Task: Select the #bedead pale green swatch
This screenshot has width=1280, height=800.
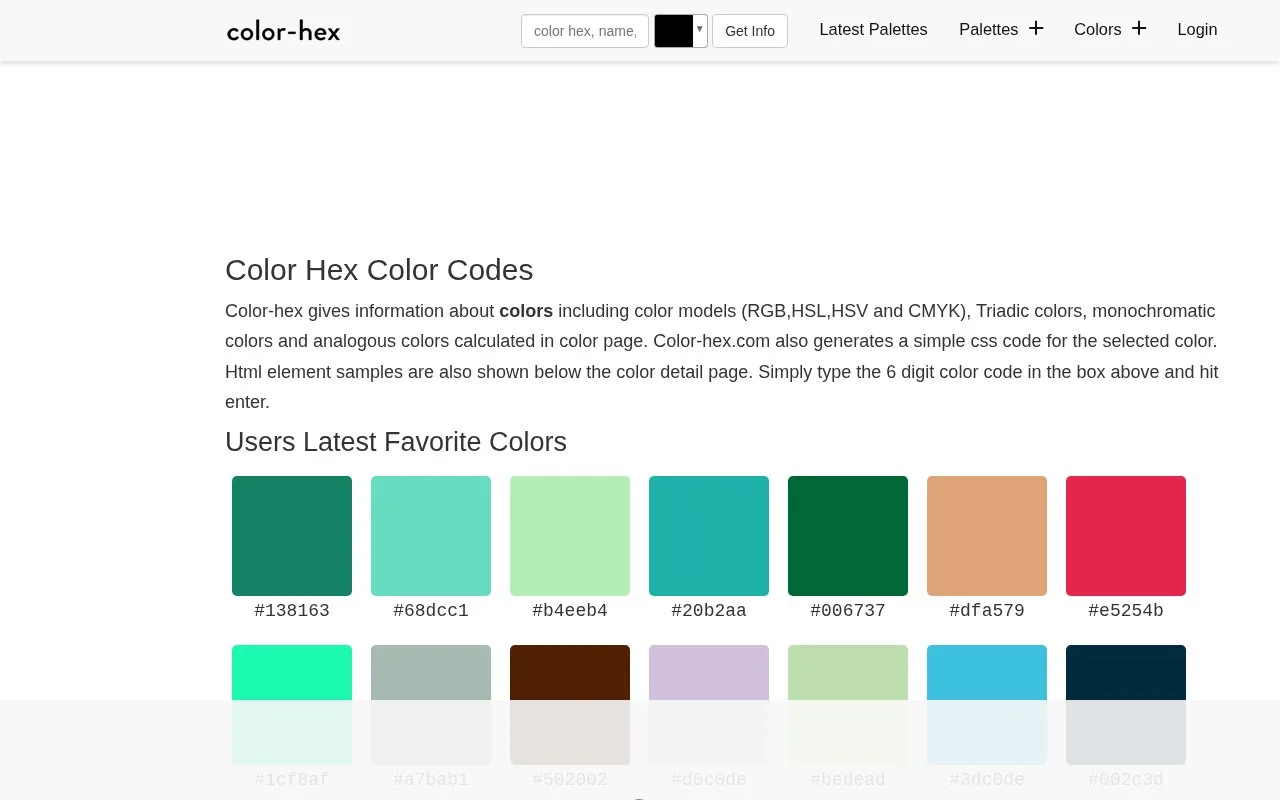Action: click(848, 705)
